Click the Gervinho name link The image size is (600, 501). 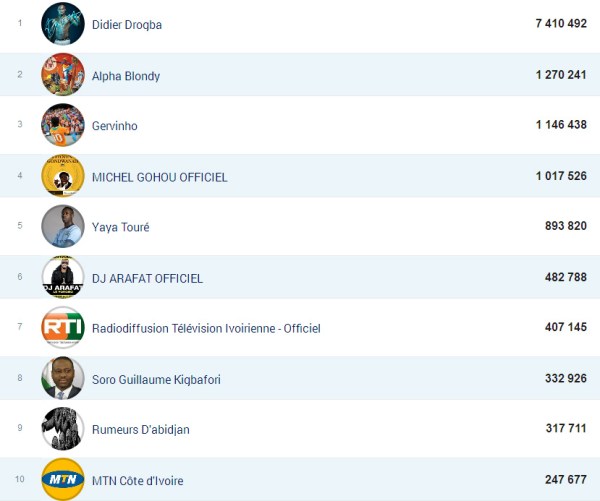click(114, 126)
